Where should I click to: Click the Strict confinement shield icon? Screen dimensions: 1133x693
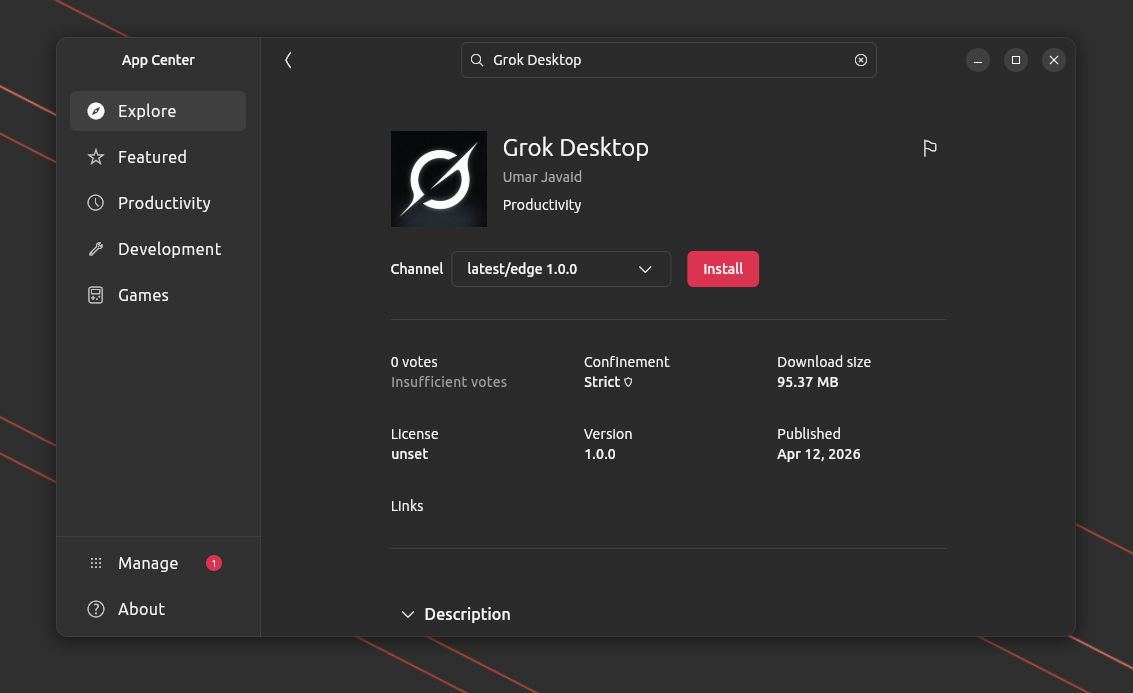tap(628, 382)
